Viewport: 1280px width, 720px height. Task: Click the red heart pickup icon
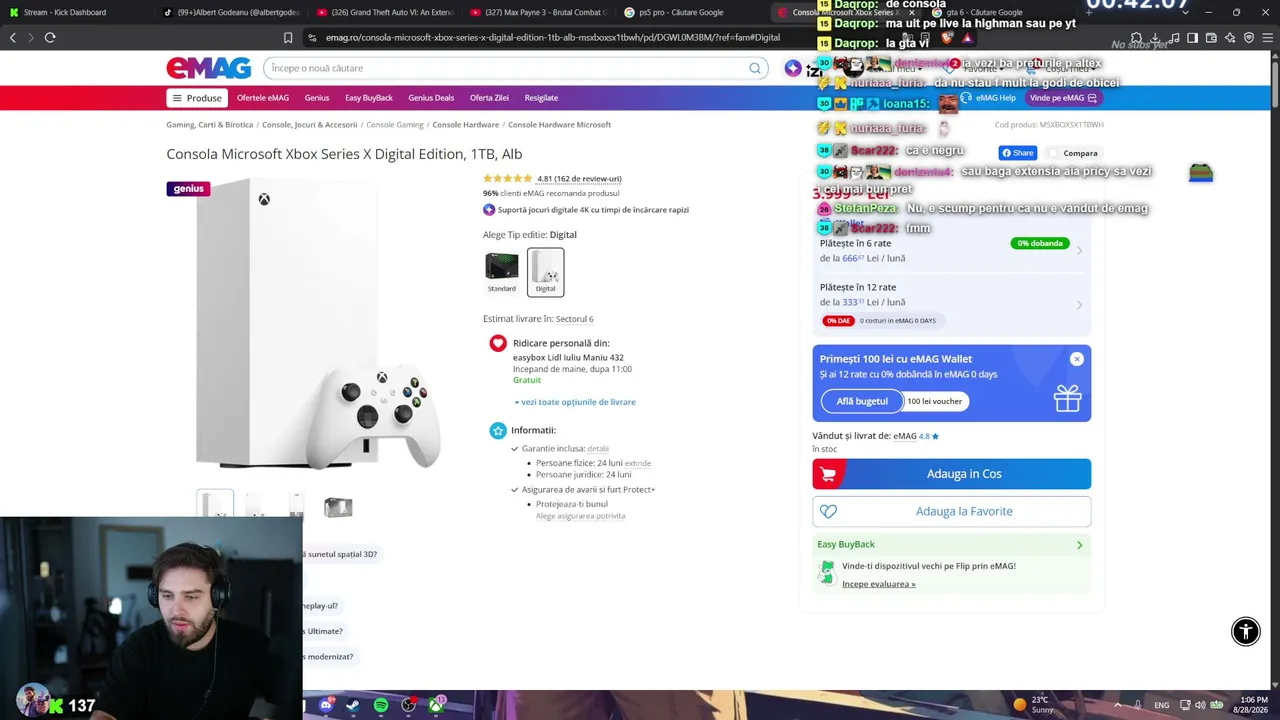[x=498, y=343]
